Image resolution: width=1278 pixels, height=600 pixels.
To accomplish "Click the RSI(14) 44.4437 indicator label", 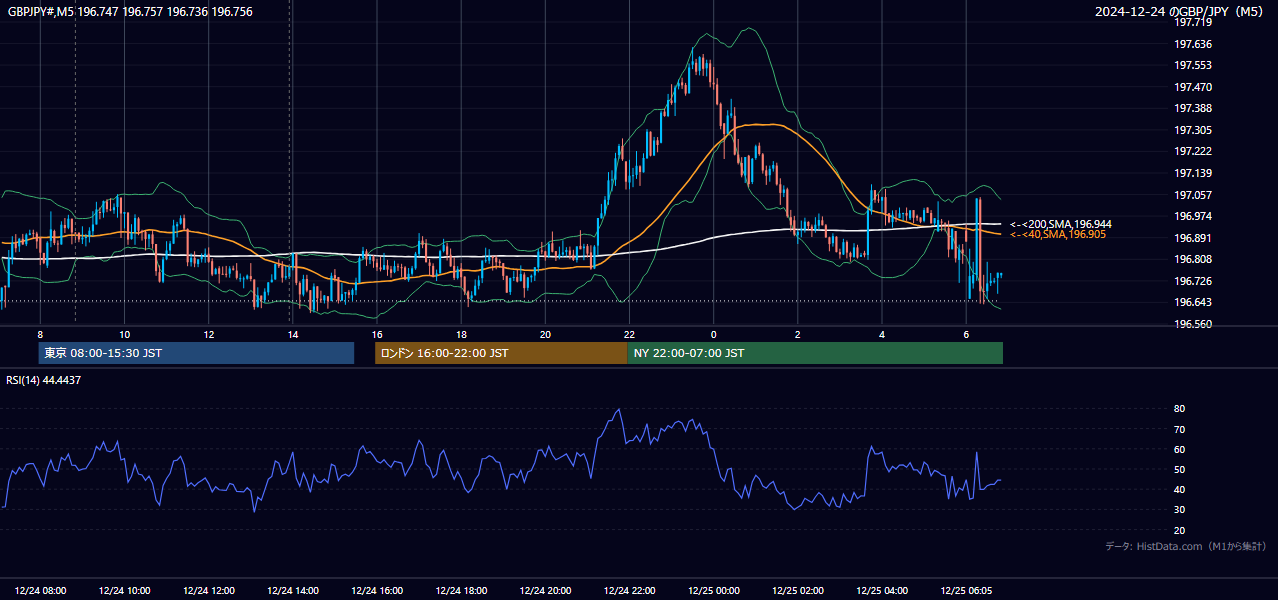I will 44,380.
